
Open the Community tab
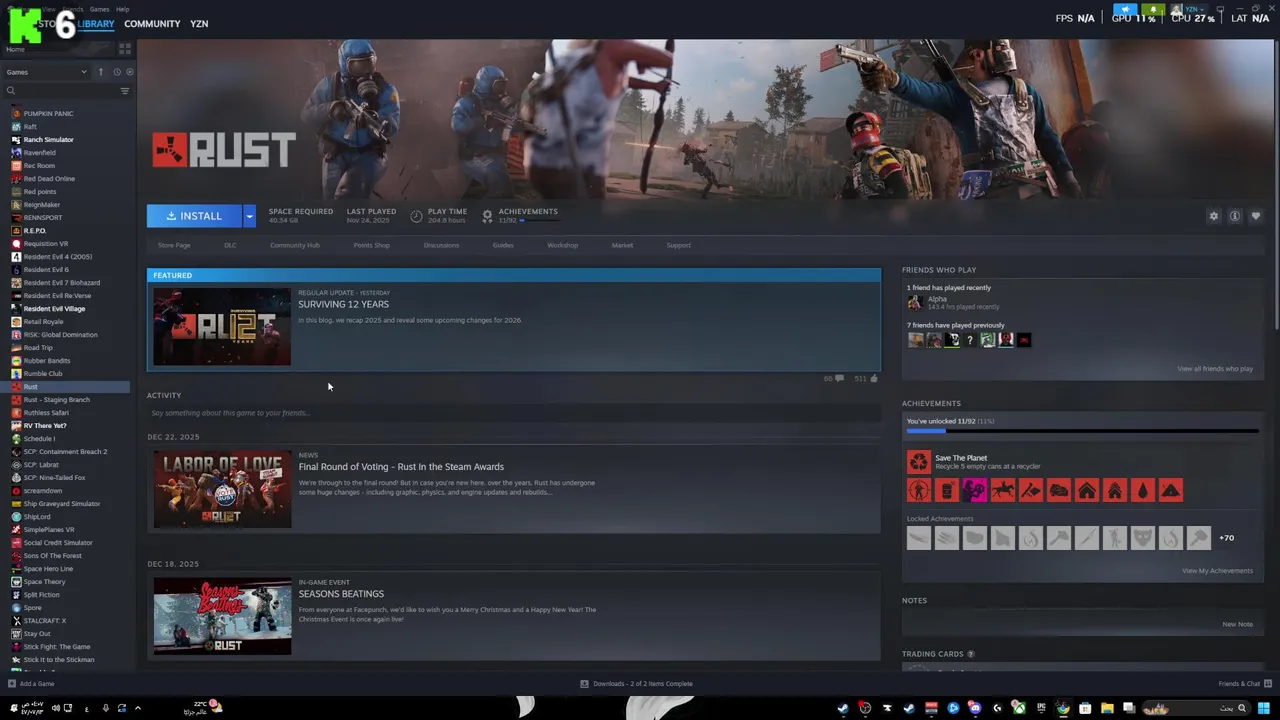pyautogui.click(x=152, y=24)
